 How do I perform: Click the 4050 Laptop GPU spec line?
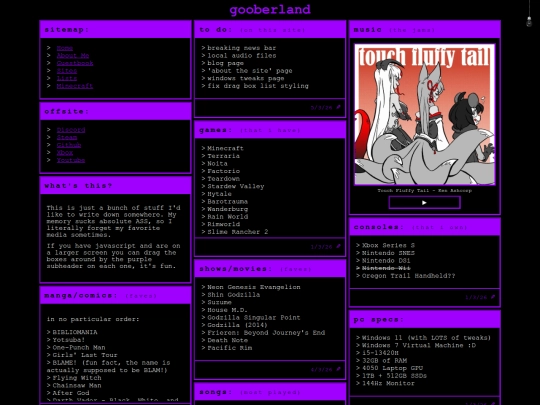pyautogui.click(x=392, y=368)
